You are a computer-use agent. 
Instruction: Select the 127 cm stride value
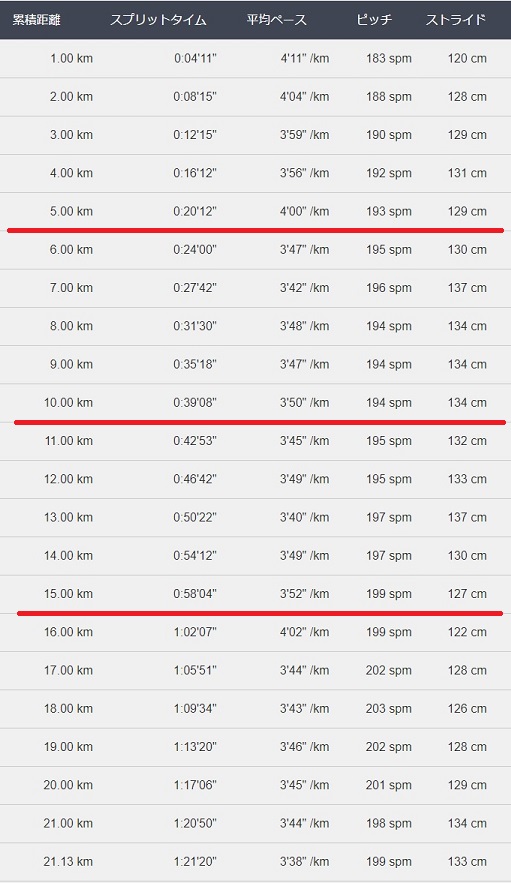click(x=467, y=594)
